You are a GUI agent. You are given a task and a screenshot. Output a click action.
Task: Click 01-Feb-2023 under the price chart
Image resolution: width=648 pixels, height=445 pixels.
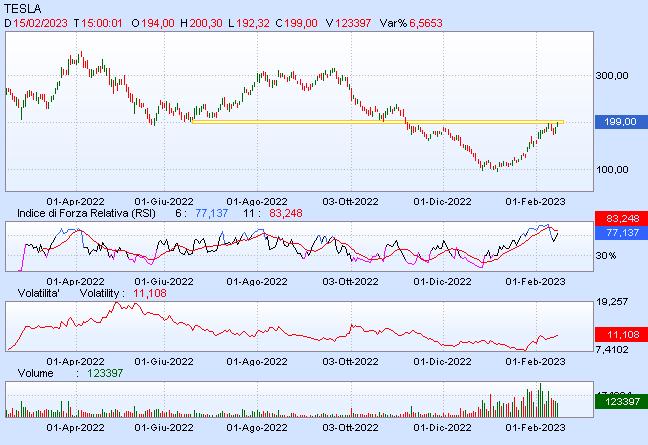click(535, 202)
